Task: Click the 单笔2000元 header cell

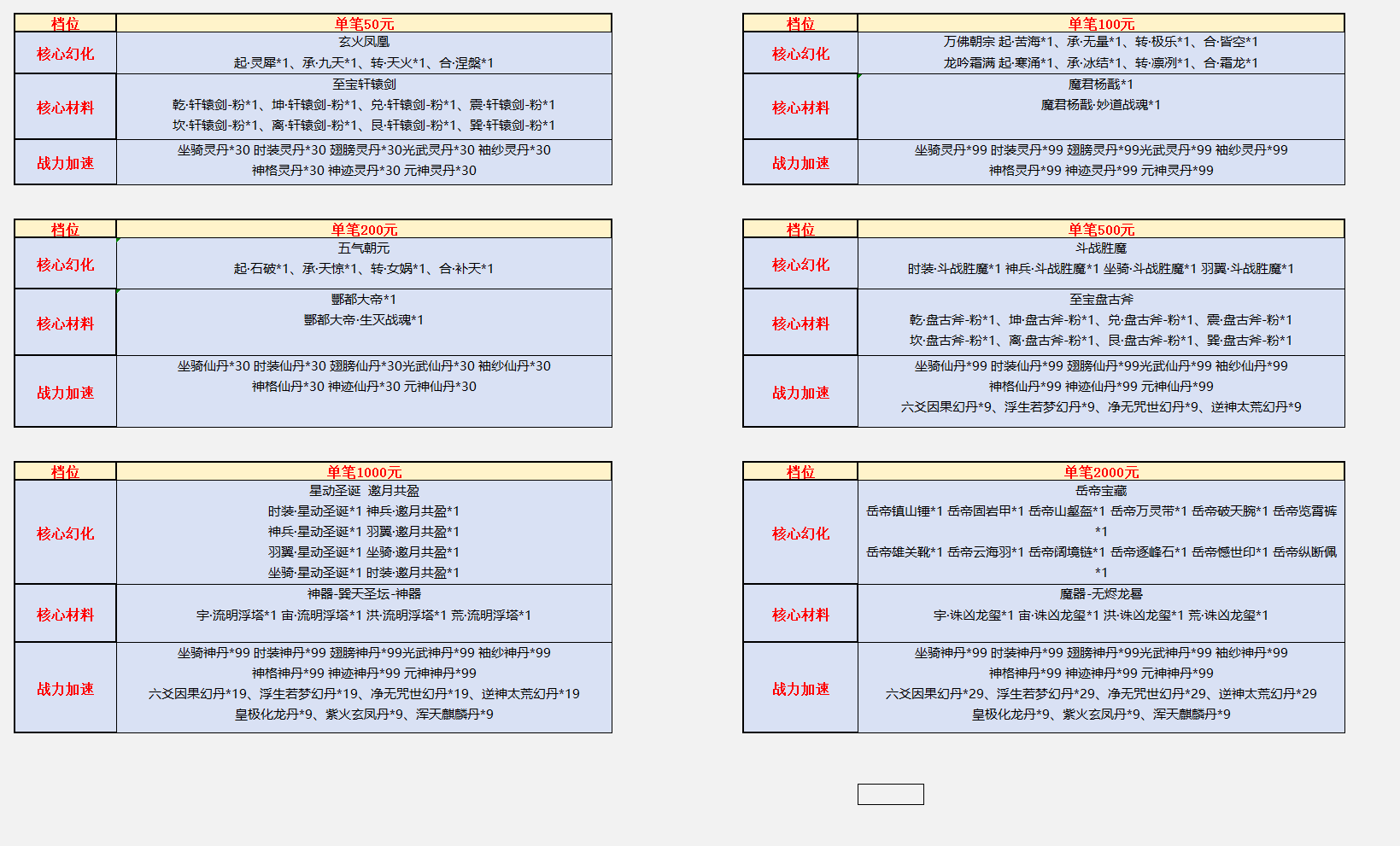Action: [x=1100, y=472]
